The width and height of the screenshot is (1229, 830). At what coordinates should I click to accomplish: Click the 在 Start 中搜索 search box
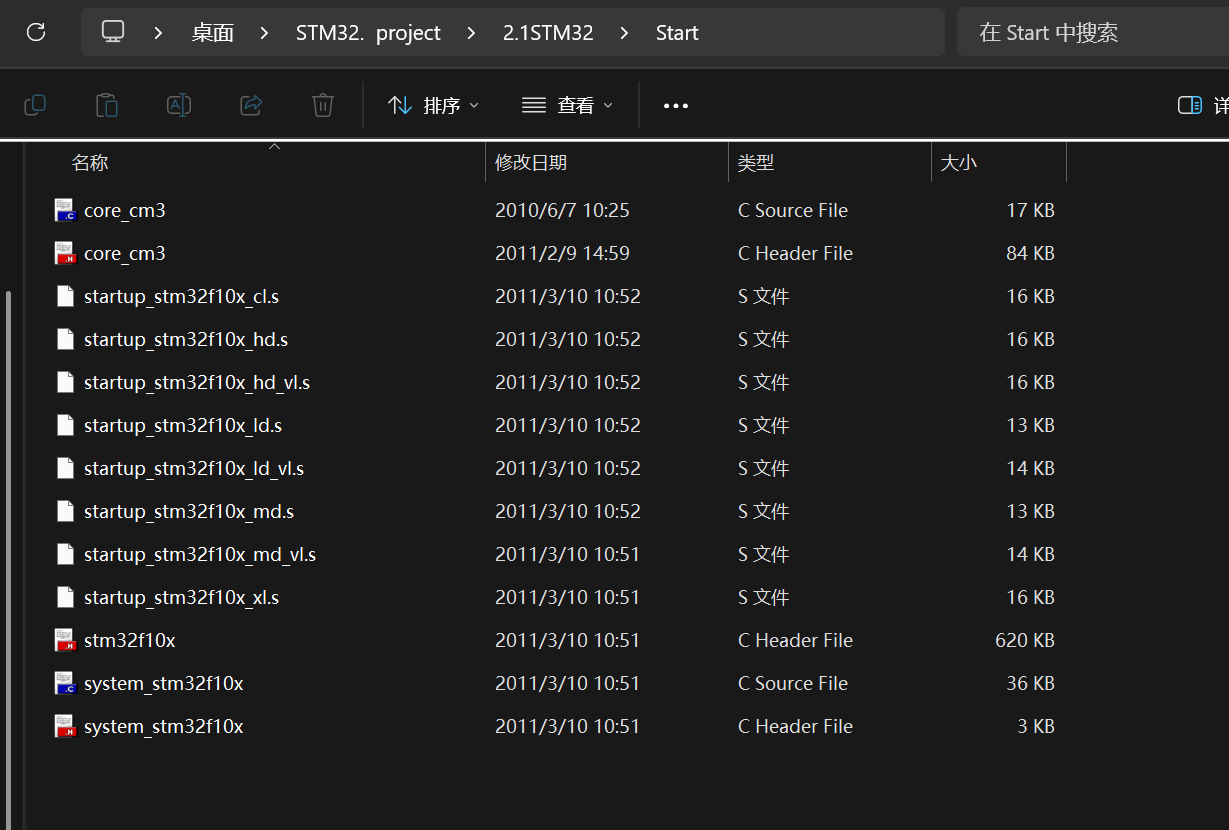click(1093, 33)
